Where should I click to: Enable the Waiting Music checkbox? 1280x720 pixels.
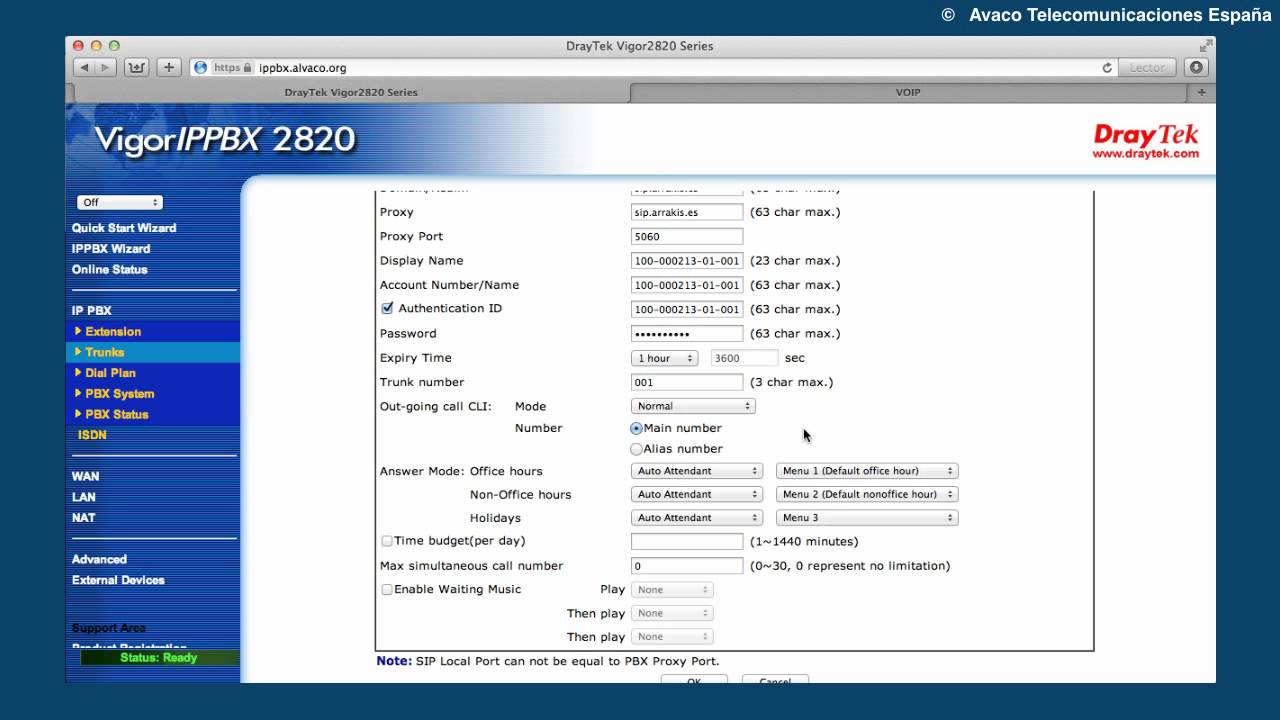tap(387, 589)
